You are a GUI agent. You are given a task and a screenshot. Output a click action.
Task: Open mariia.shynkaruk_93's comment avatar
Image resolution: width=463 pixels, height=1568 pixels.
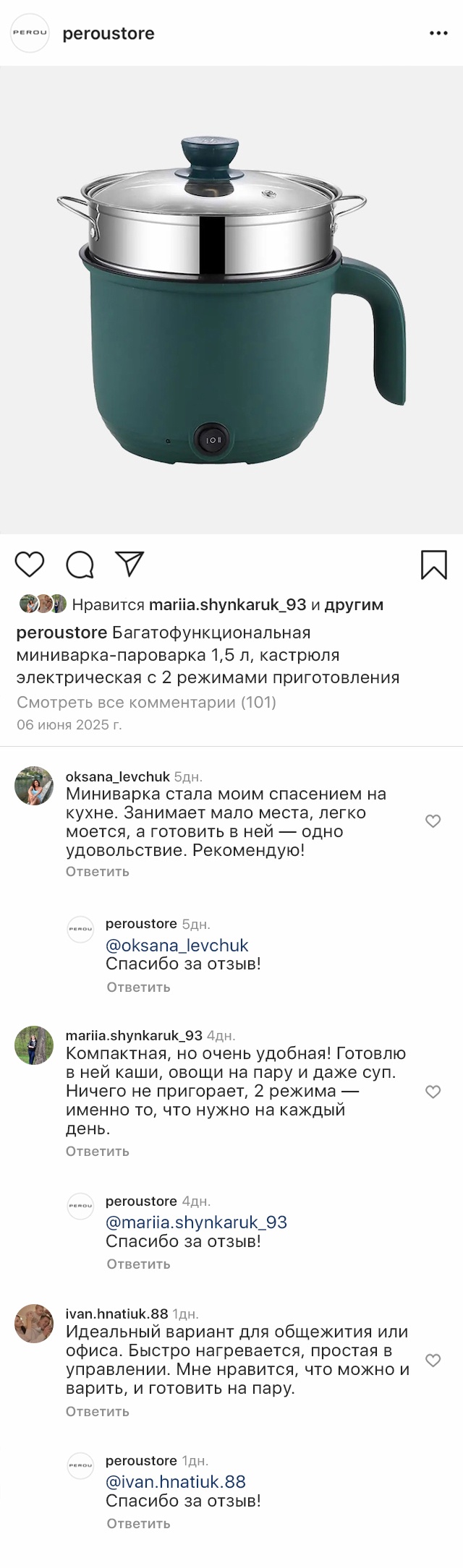[x=34, y=1045]
